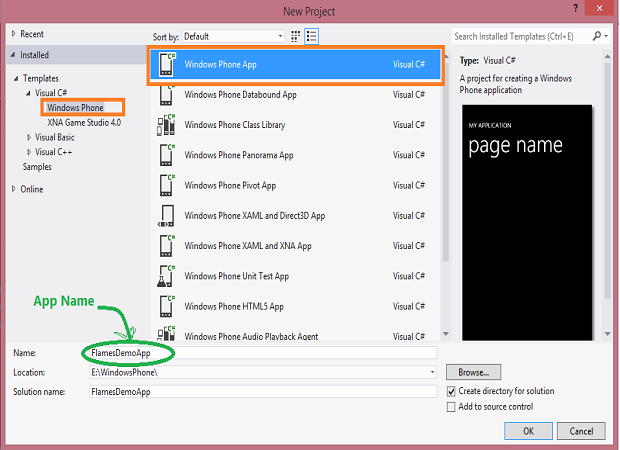This screenshot has height=450, width=620.
Task: Open the Sort by Default dropdown
Action: point(233,36)
